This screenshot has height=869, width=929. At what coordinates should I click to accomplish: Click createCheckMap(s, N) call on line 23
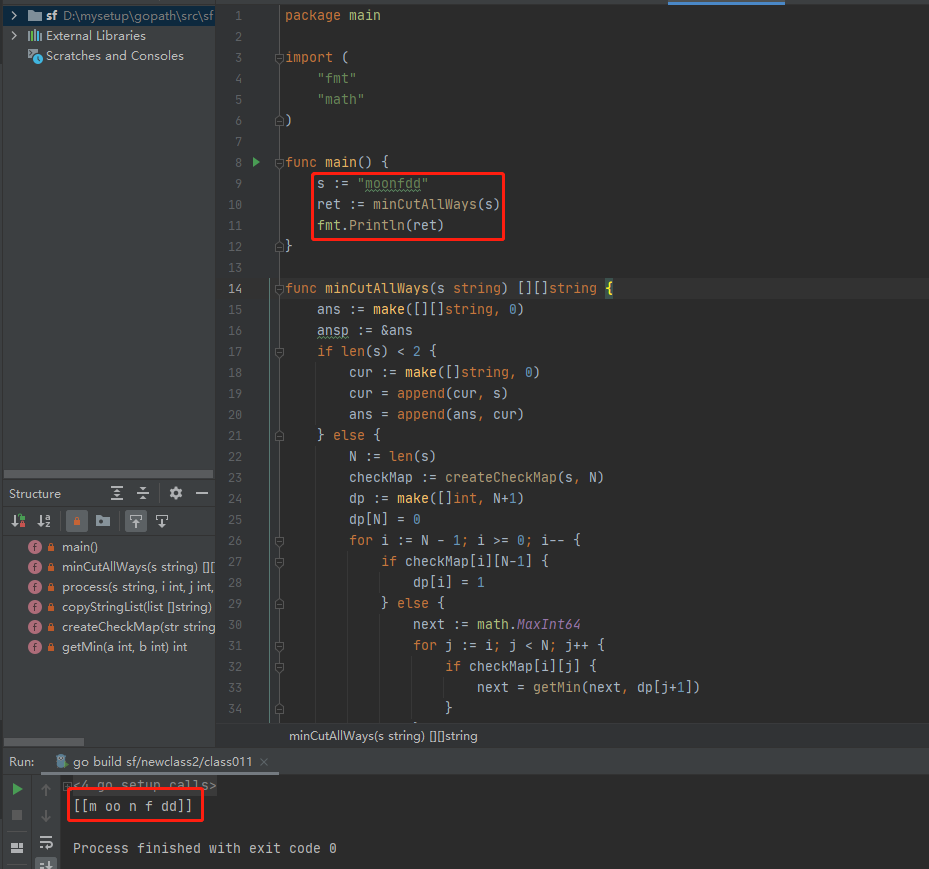[524, 477]
